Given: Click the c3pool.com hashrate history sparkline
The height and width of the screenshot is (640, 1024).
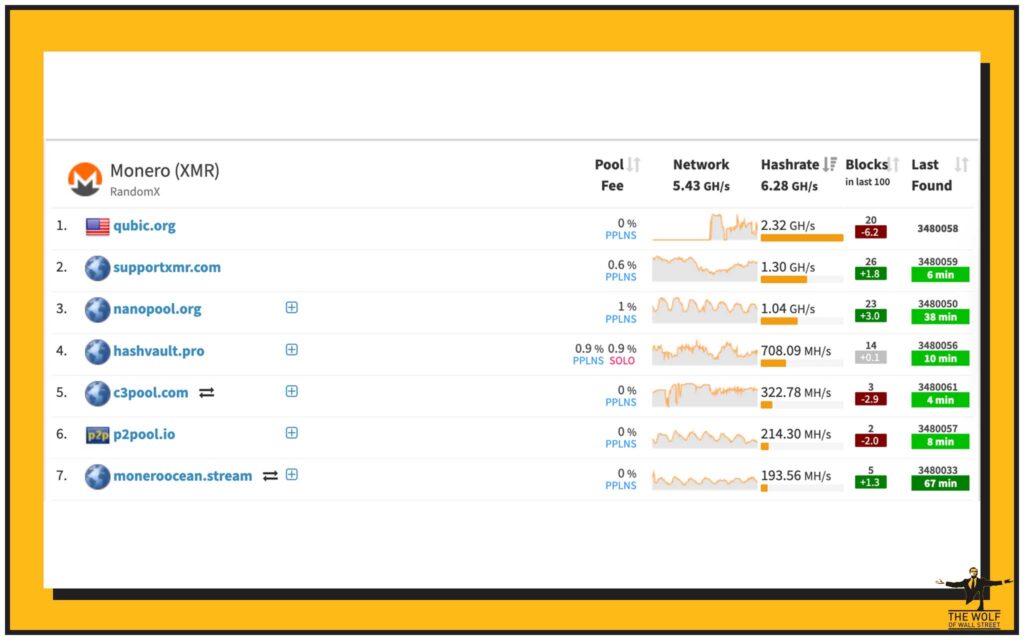Looking at the screenshot, I should point(705,394).
